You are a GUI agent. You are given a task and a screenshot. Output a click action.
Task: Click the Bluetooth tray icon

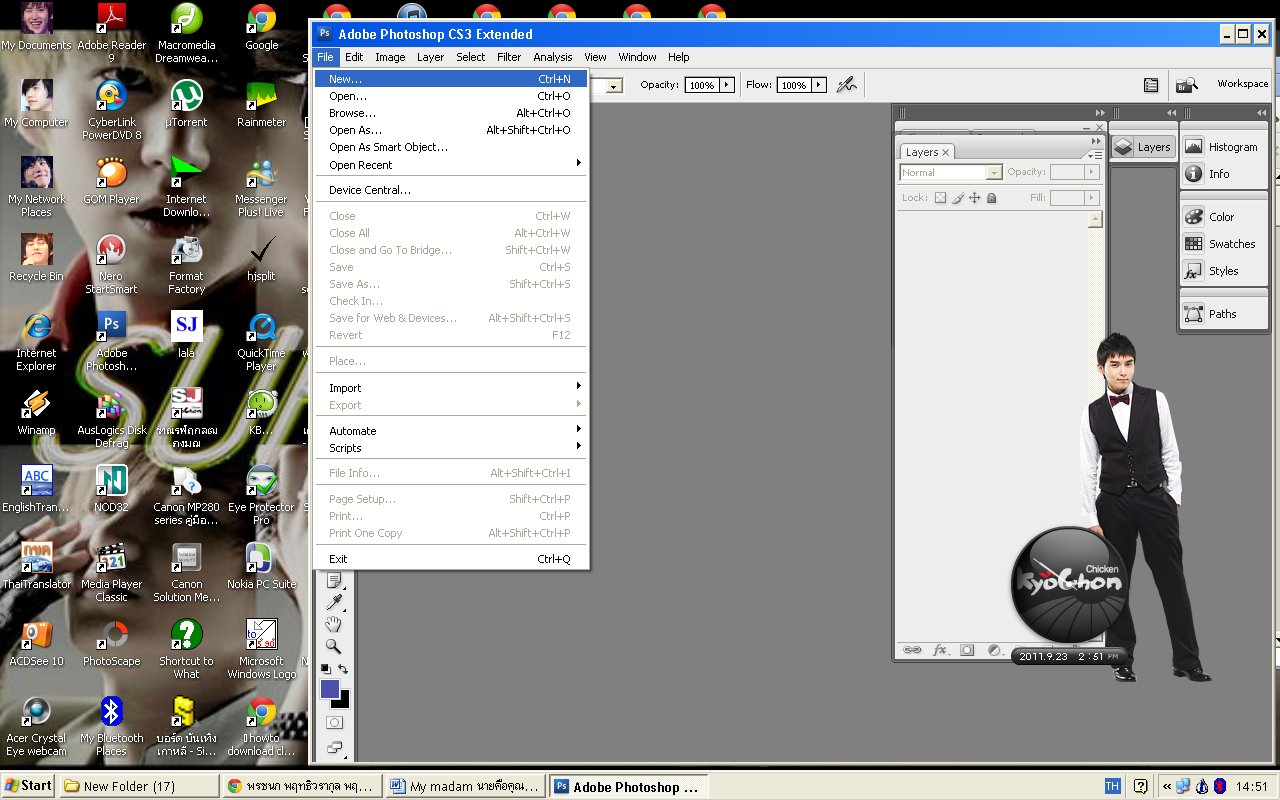coord(1220,787)
